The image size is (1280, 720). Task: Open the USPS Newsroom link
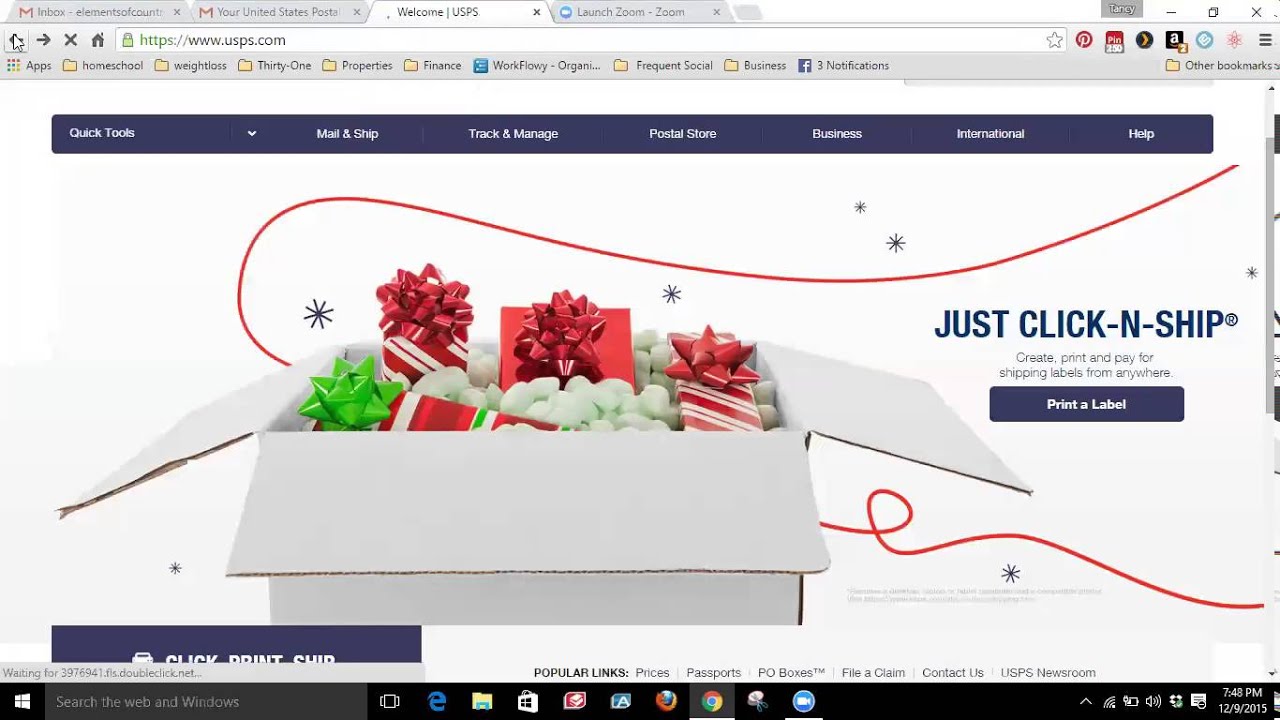[1048, 673]
